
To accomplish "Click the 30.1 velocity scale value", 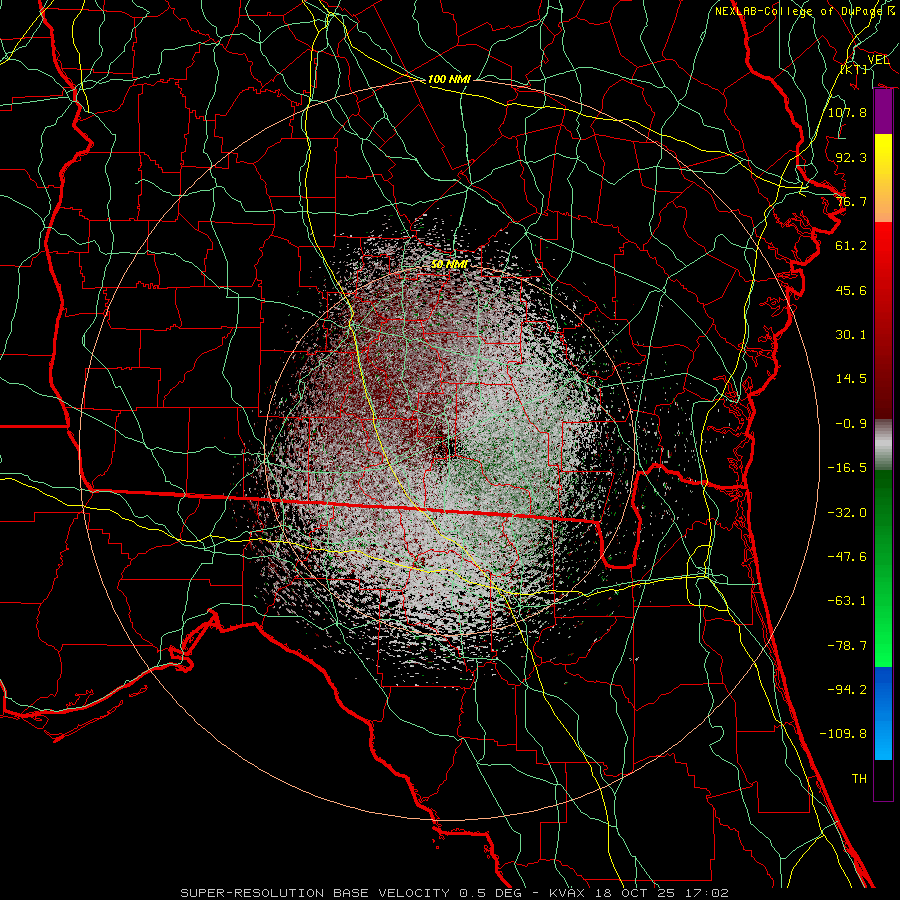I will [x=851, y=335].
